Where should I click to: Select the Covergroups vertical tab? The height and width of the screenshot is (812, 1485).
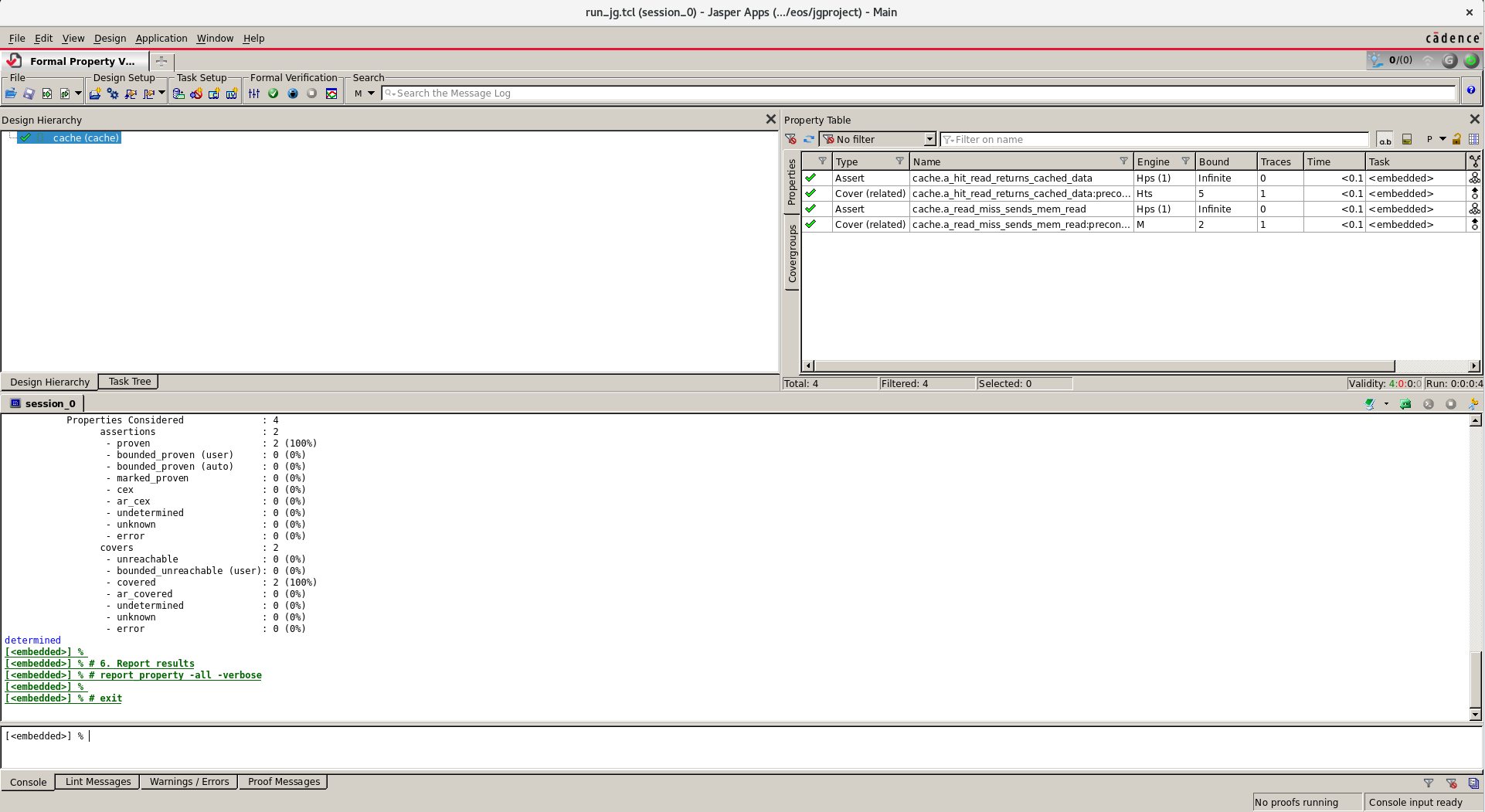[792, 253]
